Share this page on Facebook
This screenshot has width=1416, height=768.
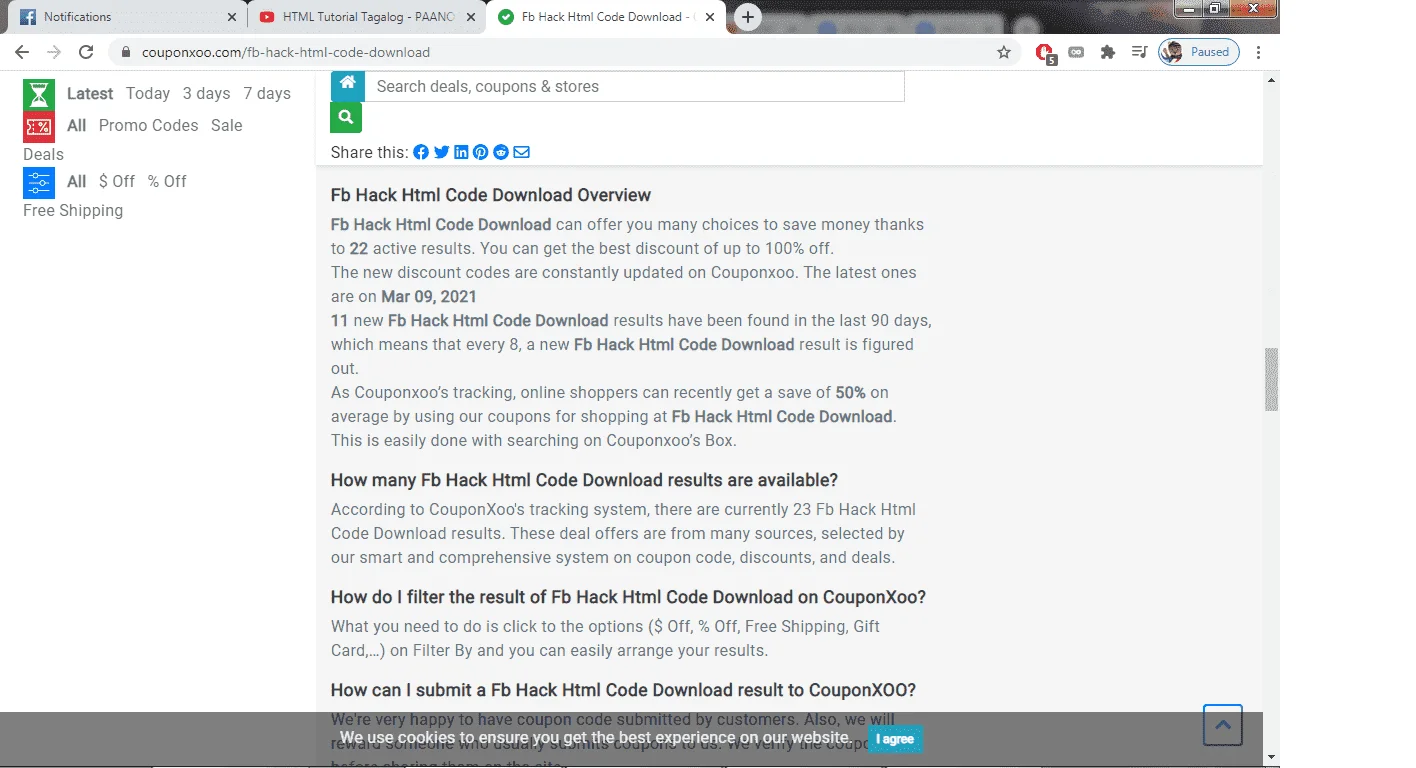click(x=421, y=152)
